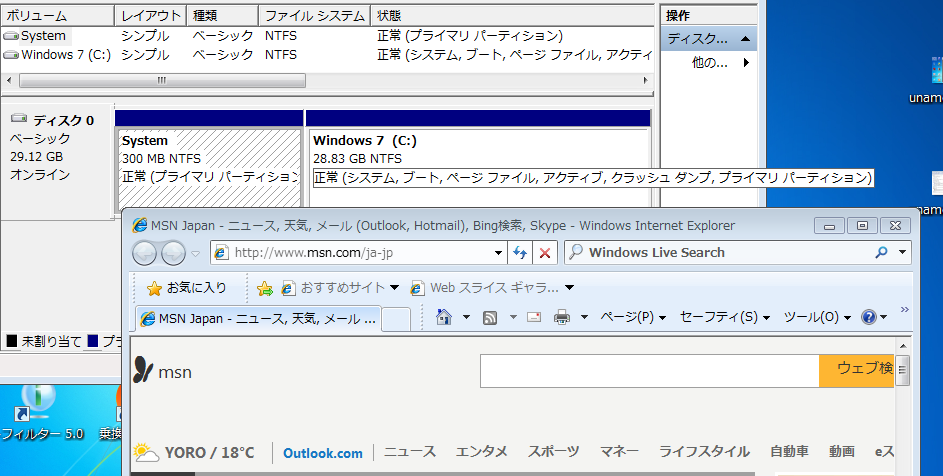The height and width of the screenshot is (476, 943).
Task: Click the 状態 column header
Action: [512, 16]
